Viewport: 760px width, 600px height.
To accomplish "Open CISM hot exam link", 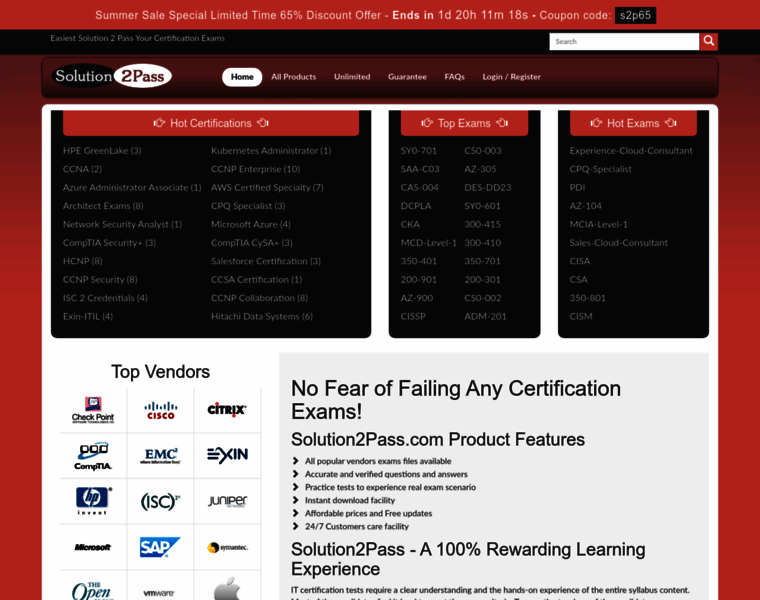I will pyautogui.click(x=581, y=316).
